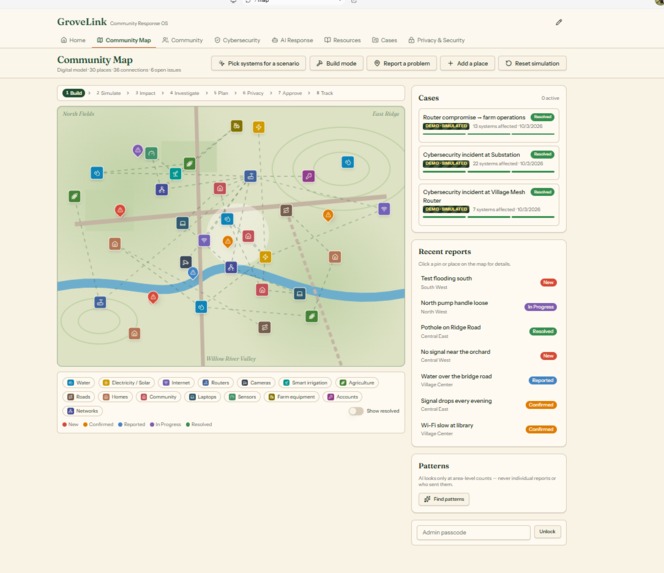Toggle the Electricity / Solar filter chip
The height and width of the screenshot is (573, 664).
[x=127, y=383]
